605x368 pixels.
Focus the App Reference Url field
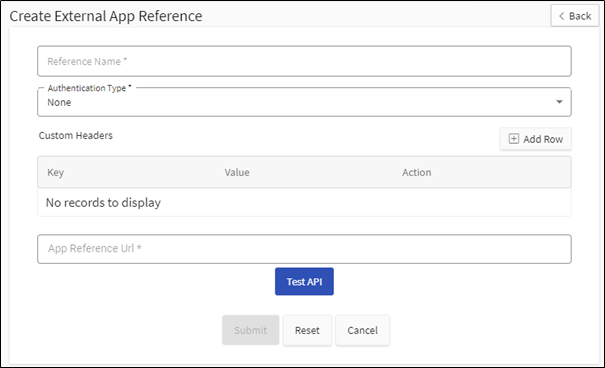click(304, 249)
